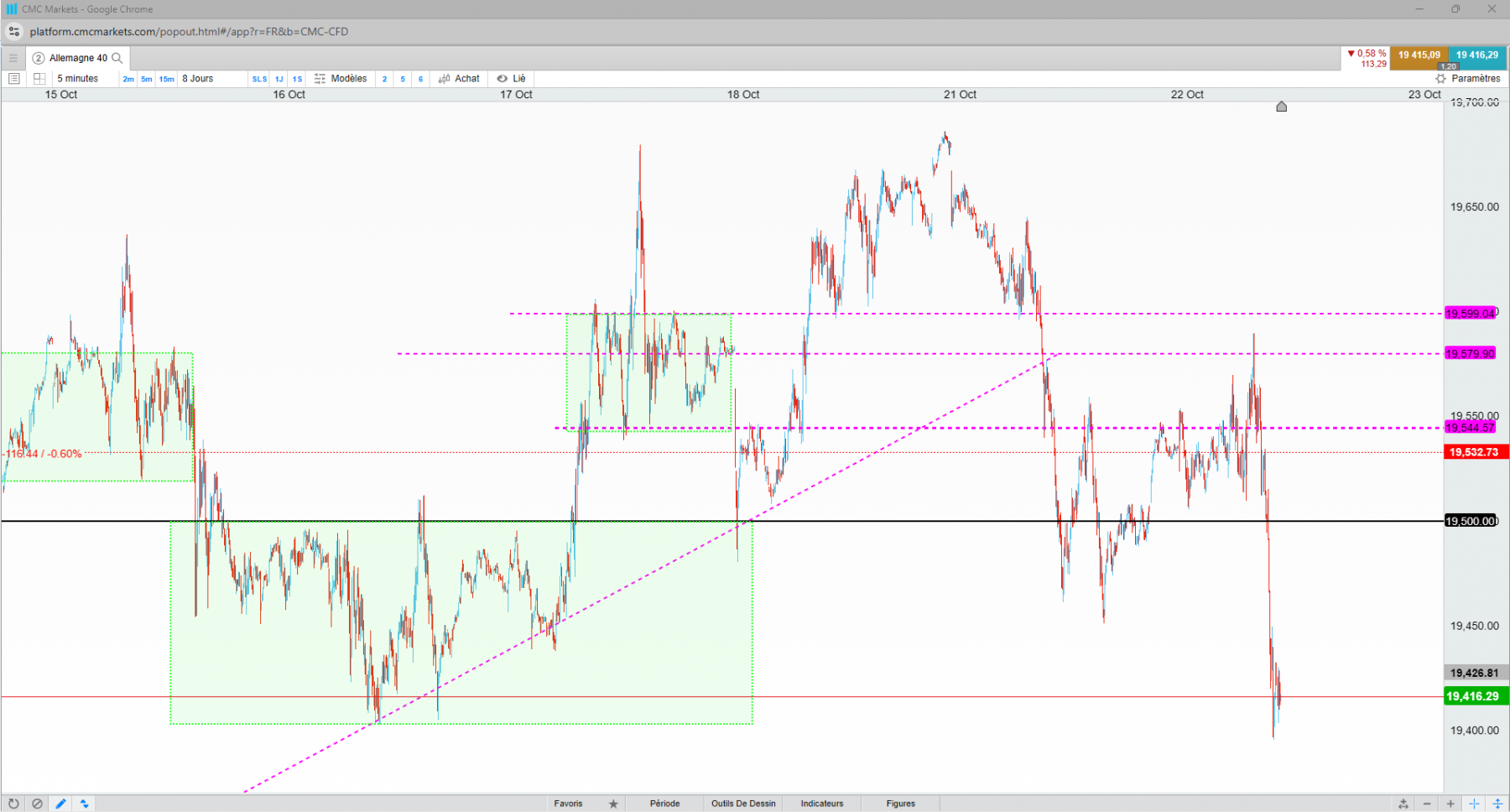Image resolution: width=1510 pixels, height=812 pixels.
Task: Open the chart layout grid icon
Action: coord(39,79)
